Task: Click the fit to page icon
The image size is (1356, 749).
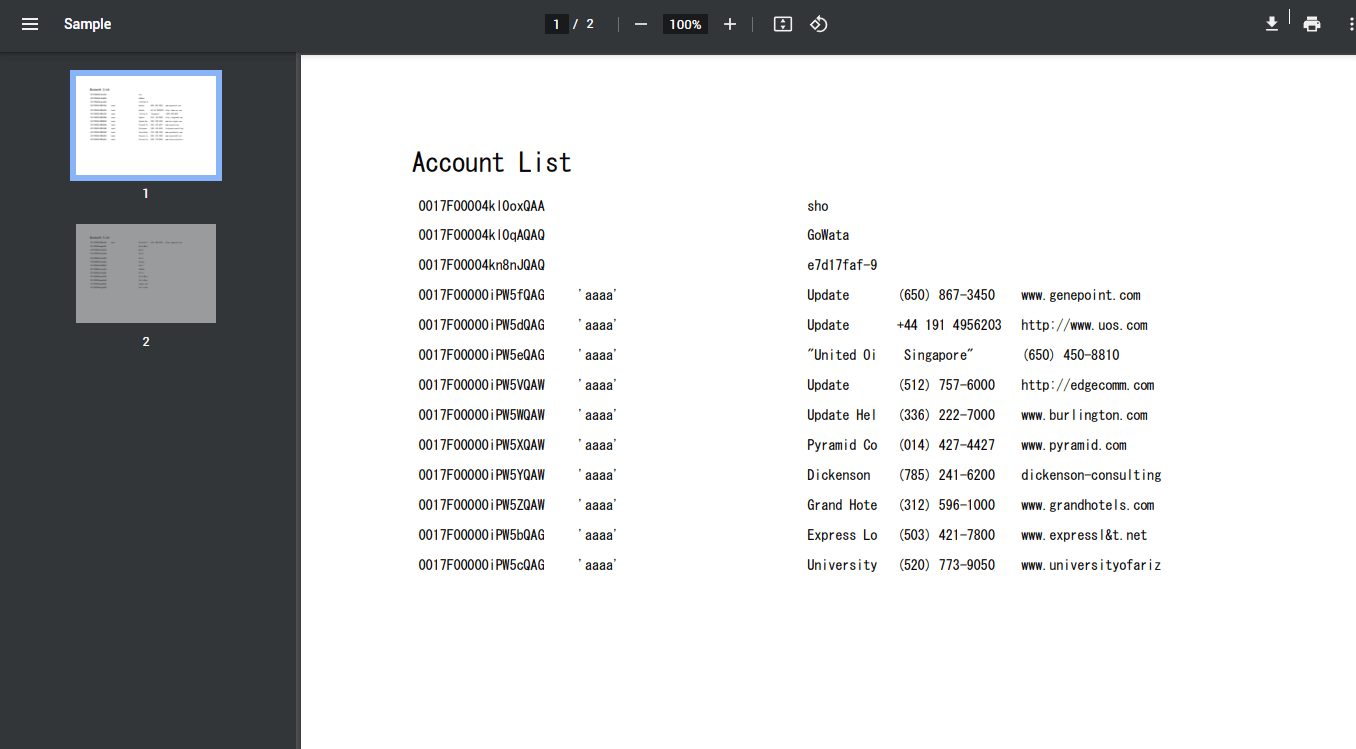Action: click(x=783, y=24)
